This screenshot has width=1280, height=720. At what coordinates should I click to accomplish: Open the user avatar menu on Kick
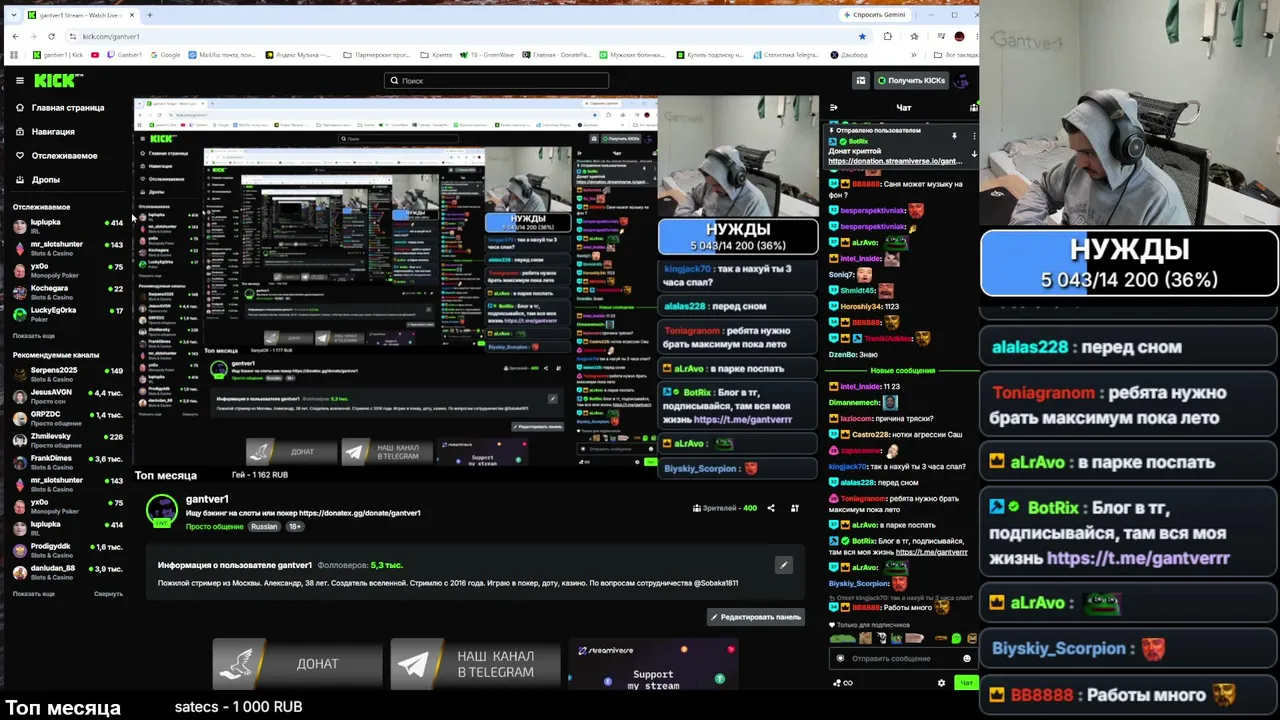pyautogui.click(x=962, y=80)
